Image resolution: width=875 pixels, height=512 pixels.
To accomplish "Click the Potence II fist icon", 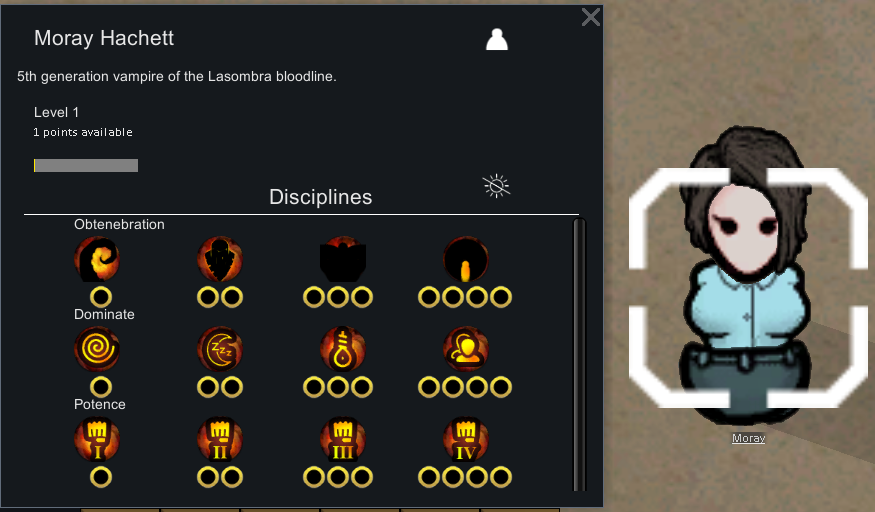I will pyautogui.click(x=220, y=439).
